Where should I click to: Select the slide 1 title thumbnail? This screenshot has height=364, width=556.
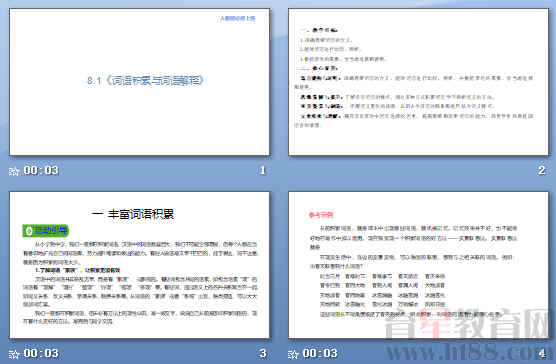tap(139, 82)
